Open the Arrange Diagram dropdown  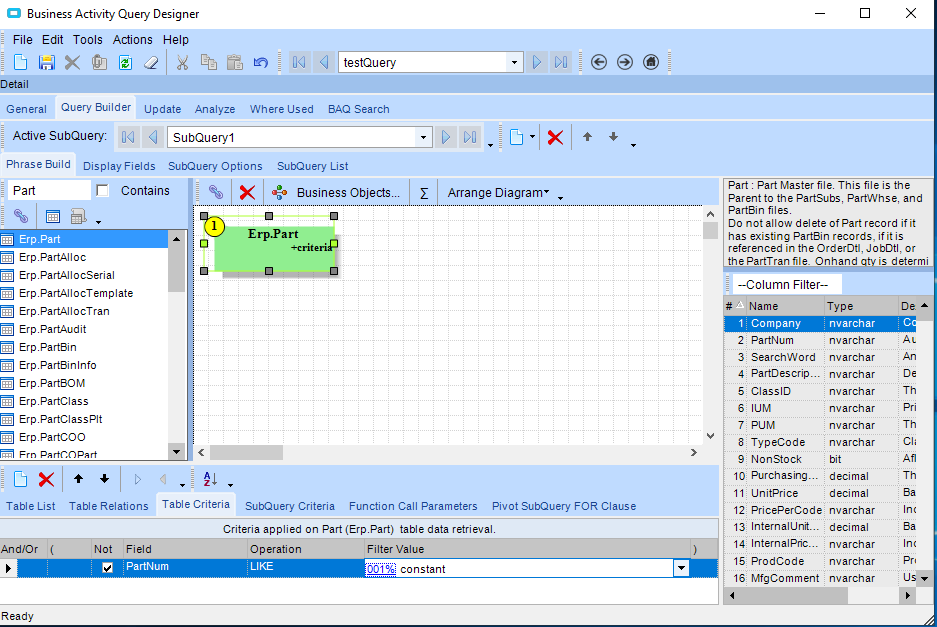498,192
